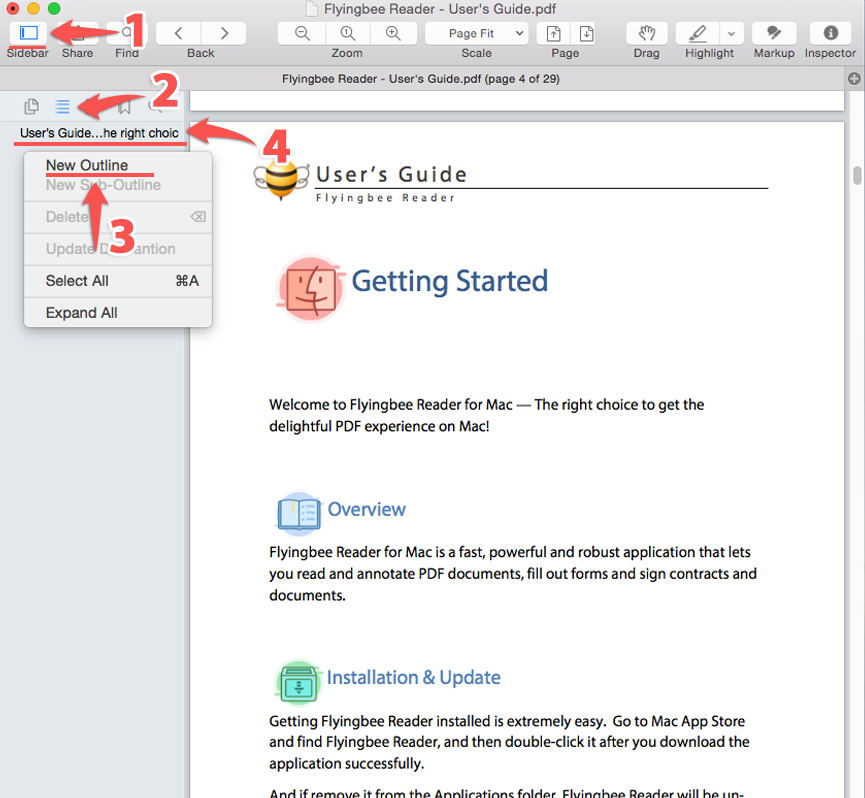Switch sidebar to outline list view
This screenshot has height=798, width=865.
click(x=62, y=106)
